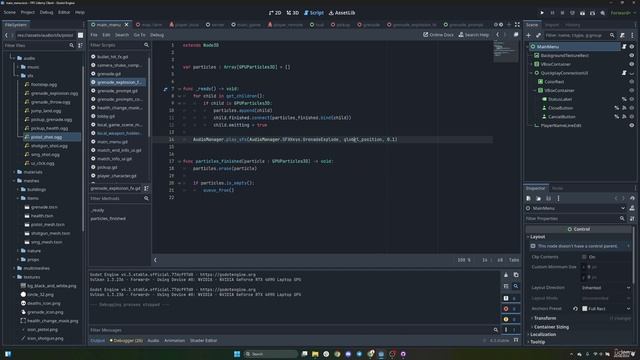This screenshot has height=360, width=640.
Task: Click the Control class header button
Action: pos(579,229)
